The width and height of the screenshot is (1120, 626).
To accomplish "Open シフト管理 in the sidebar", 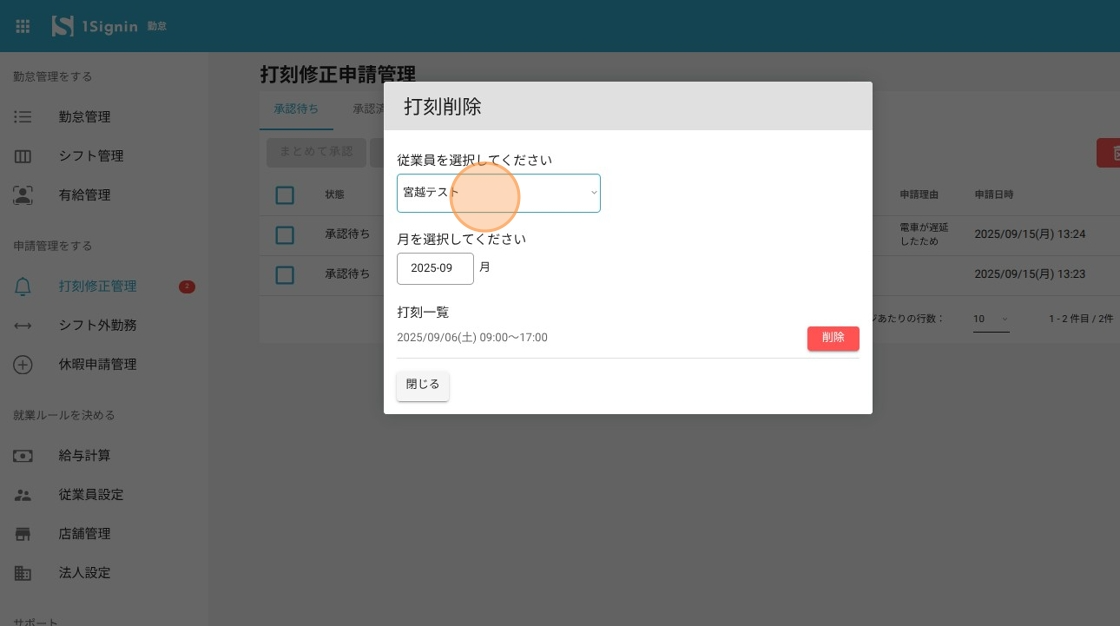I will pos(91,156).
